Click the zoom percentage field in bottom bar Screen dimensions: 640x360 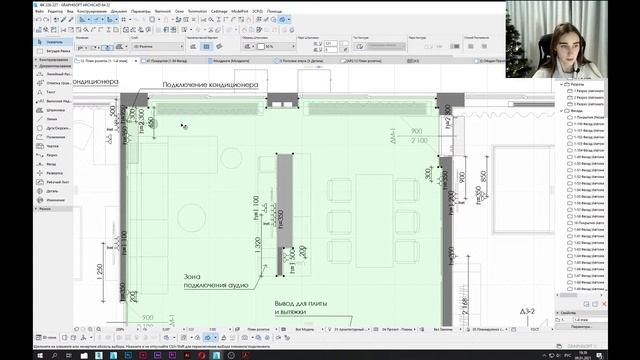pos(120,329)
